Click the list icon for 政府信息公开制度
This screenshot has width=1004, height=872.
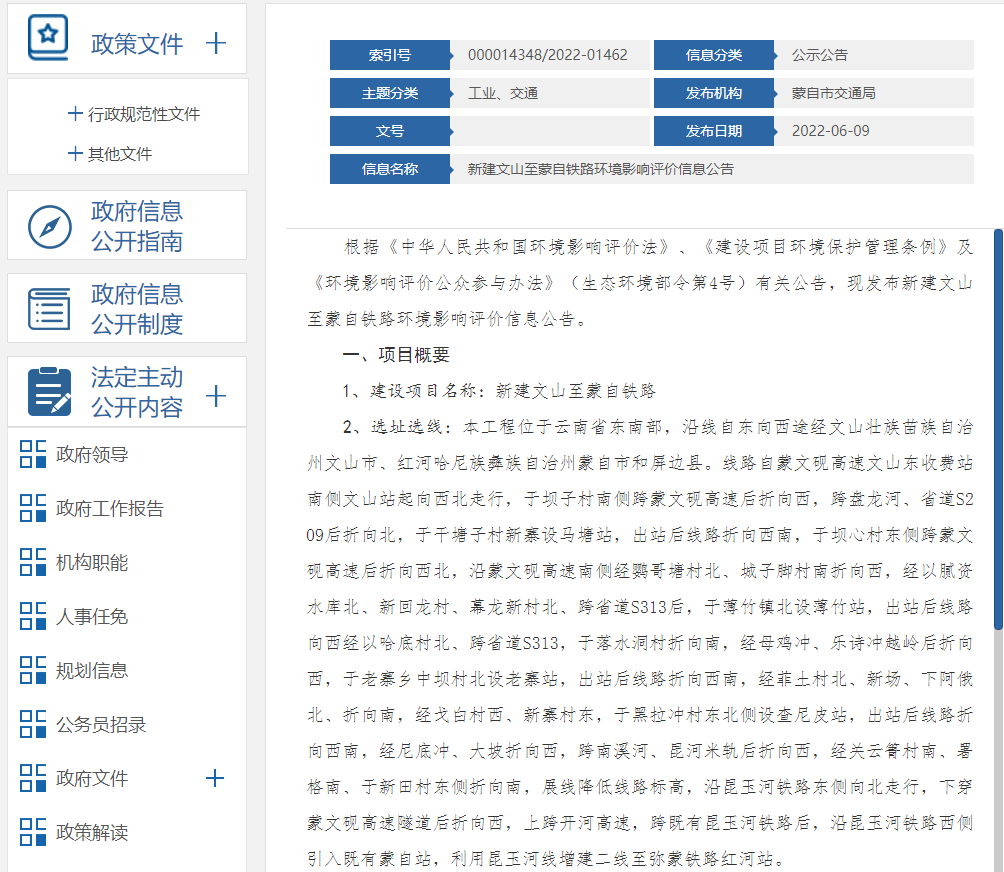pos(49,309)
